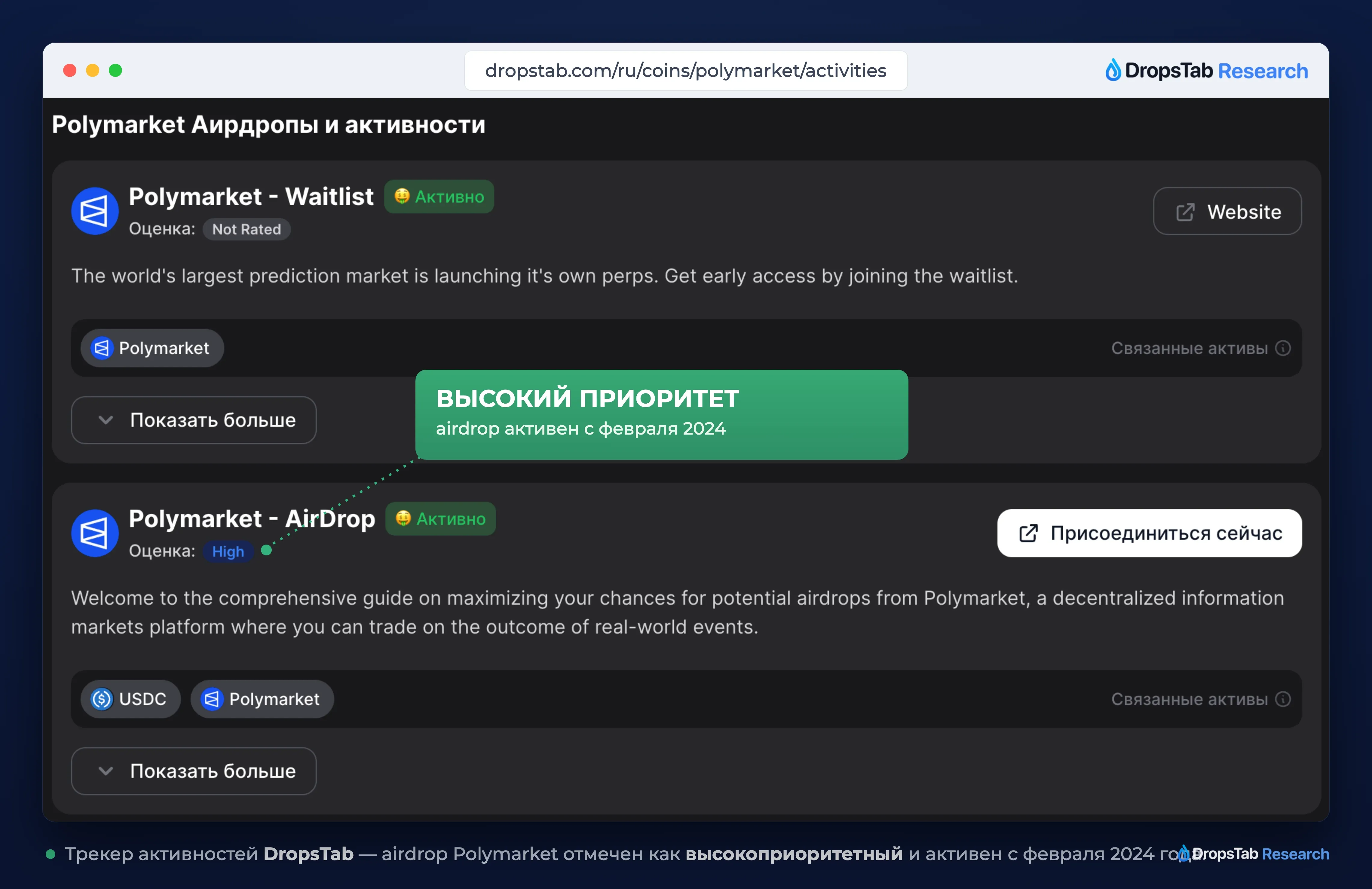Screen dimensions: 1372x889
Task: Click the Оценка label in AirDrop card
Action: point(162,551)
